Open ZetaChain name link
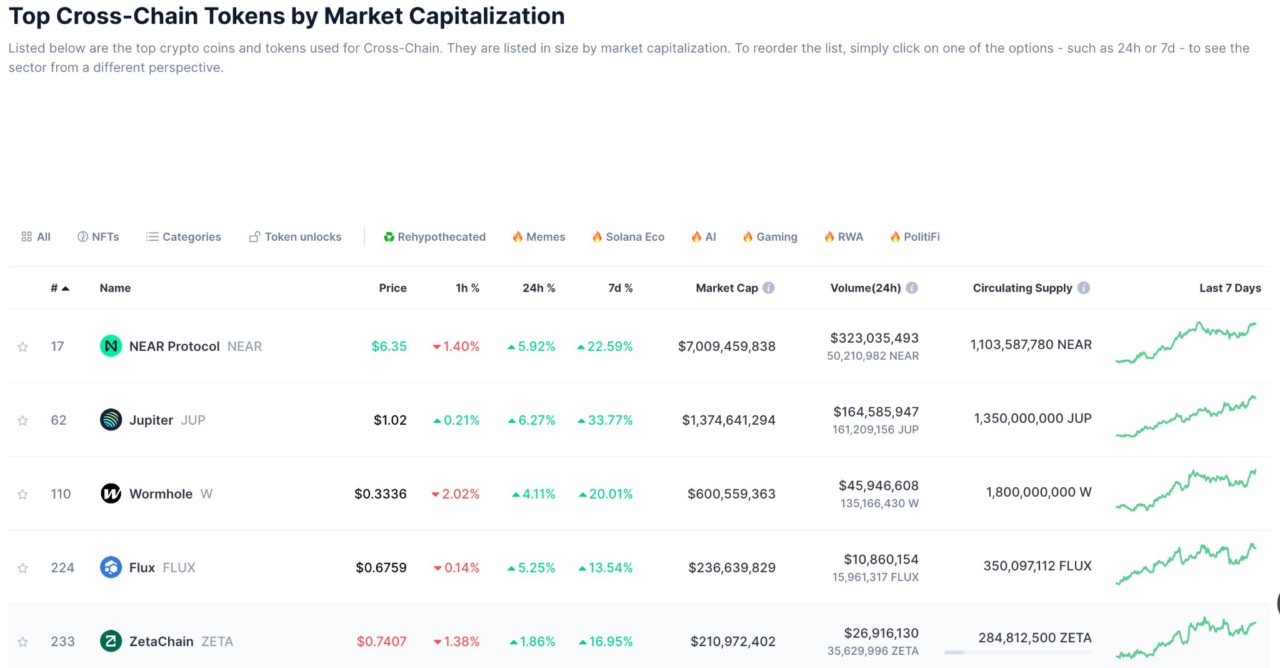Viewport: 1280px width, 668px height. (161, 641)
